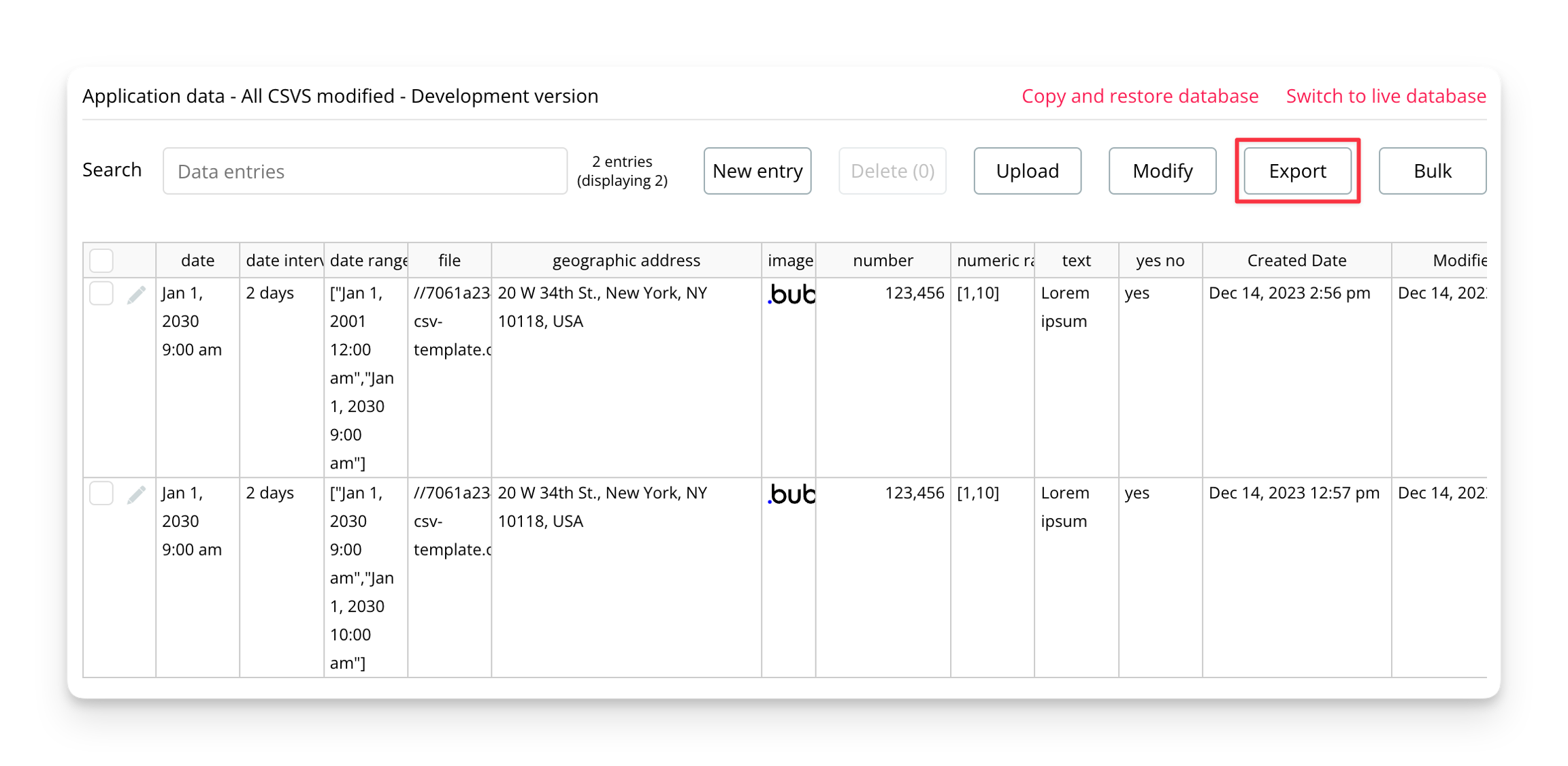1568x766 pixels.
Task: Click the geographic address column header
Action: tap(626, 259)
